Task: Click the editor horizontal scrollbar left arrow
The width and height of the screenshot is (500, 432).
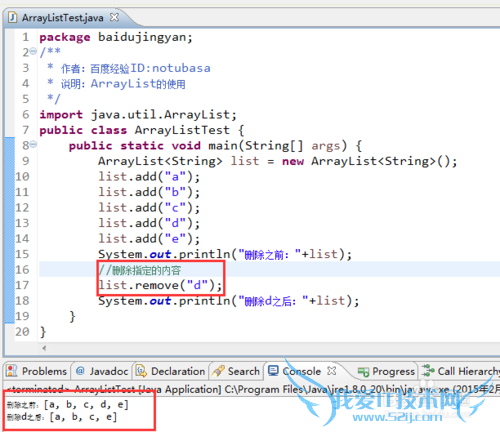Action: tap(44, 348)
